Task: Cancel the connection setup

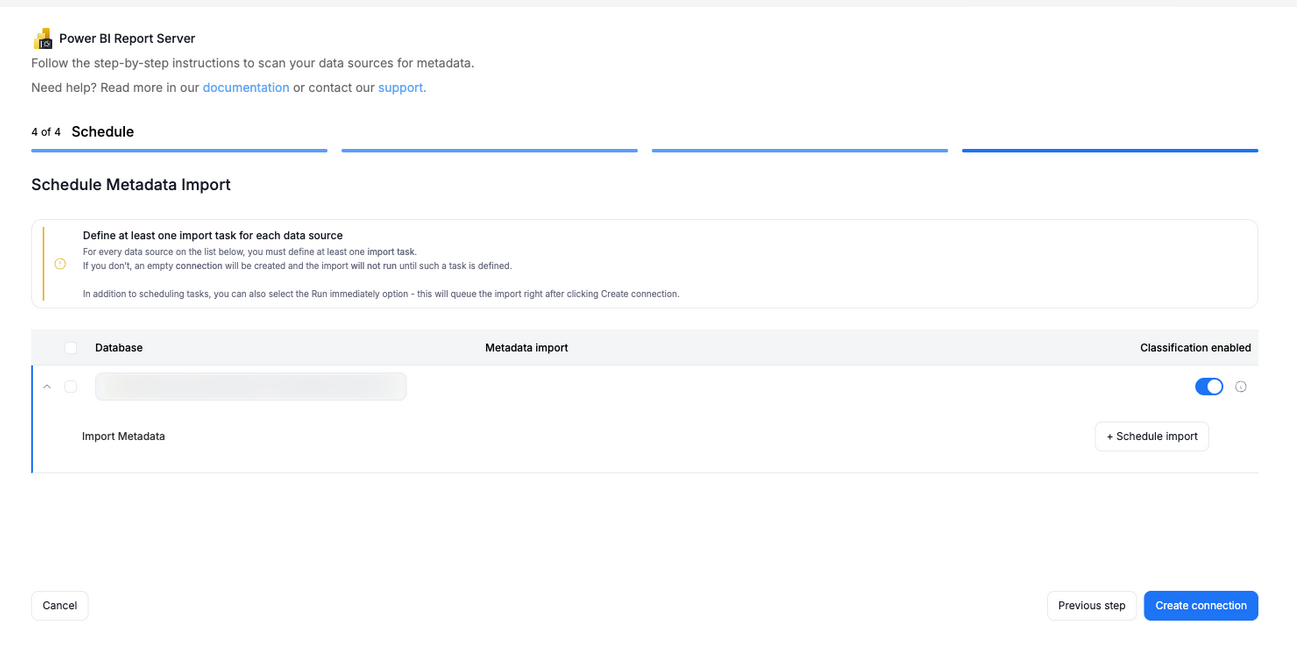Action: (60, 606)
